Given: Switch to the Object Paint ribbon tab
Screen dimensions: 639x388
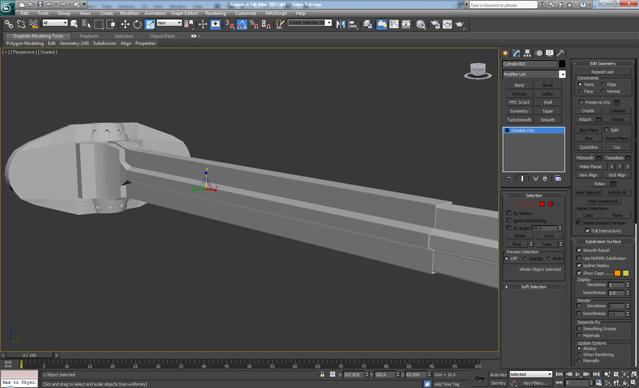Looking at the screenshot, I should tap(162, 36).
